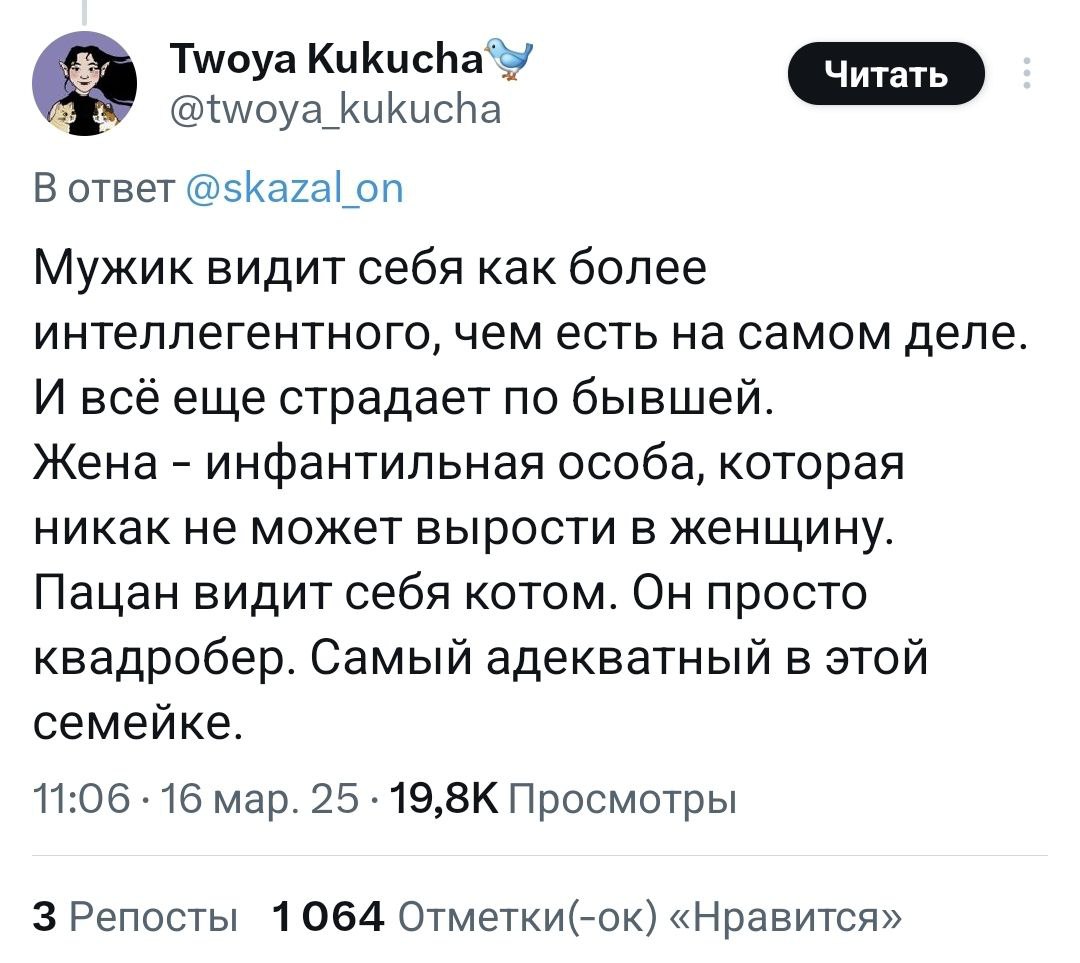Click the tweet line starting with "Мужик видит"
Viewport: 1080px width, 963px height.
pyautogui.click(x=370, y=268)
